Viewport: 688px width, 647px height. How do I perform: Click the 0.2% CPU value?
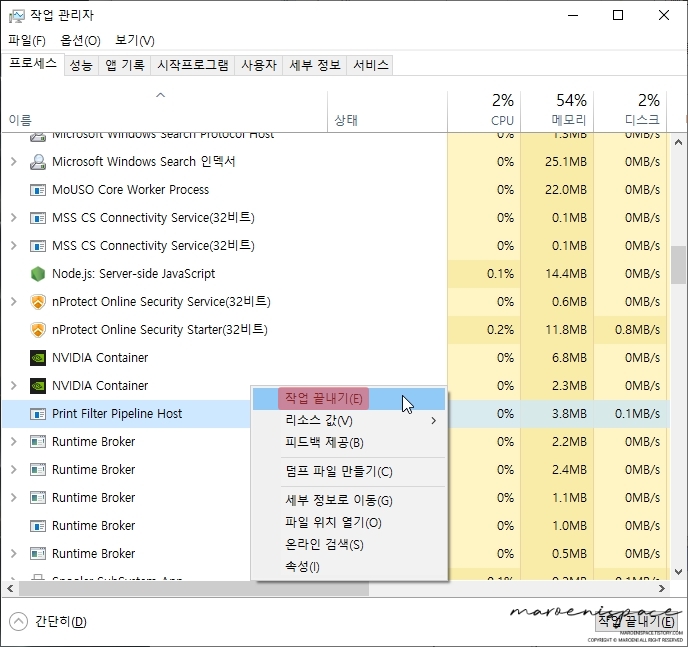pos(500,330)
